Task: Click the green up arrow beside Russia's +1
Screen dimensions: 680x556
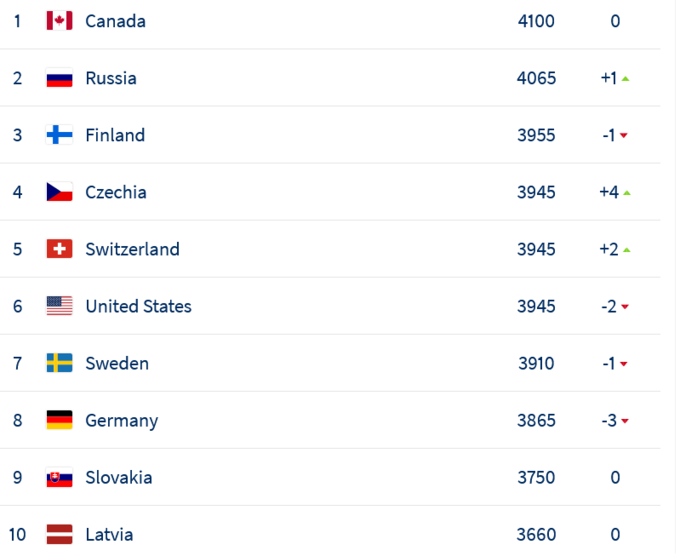Action: pos(625,79)
